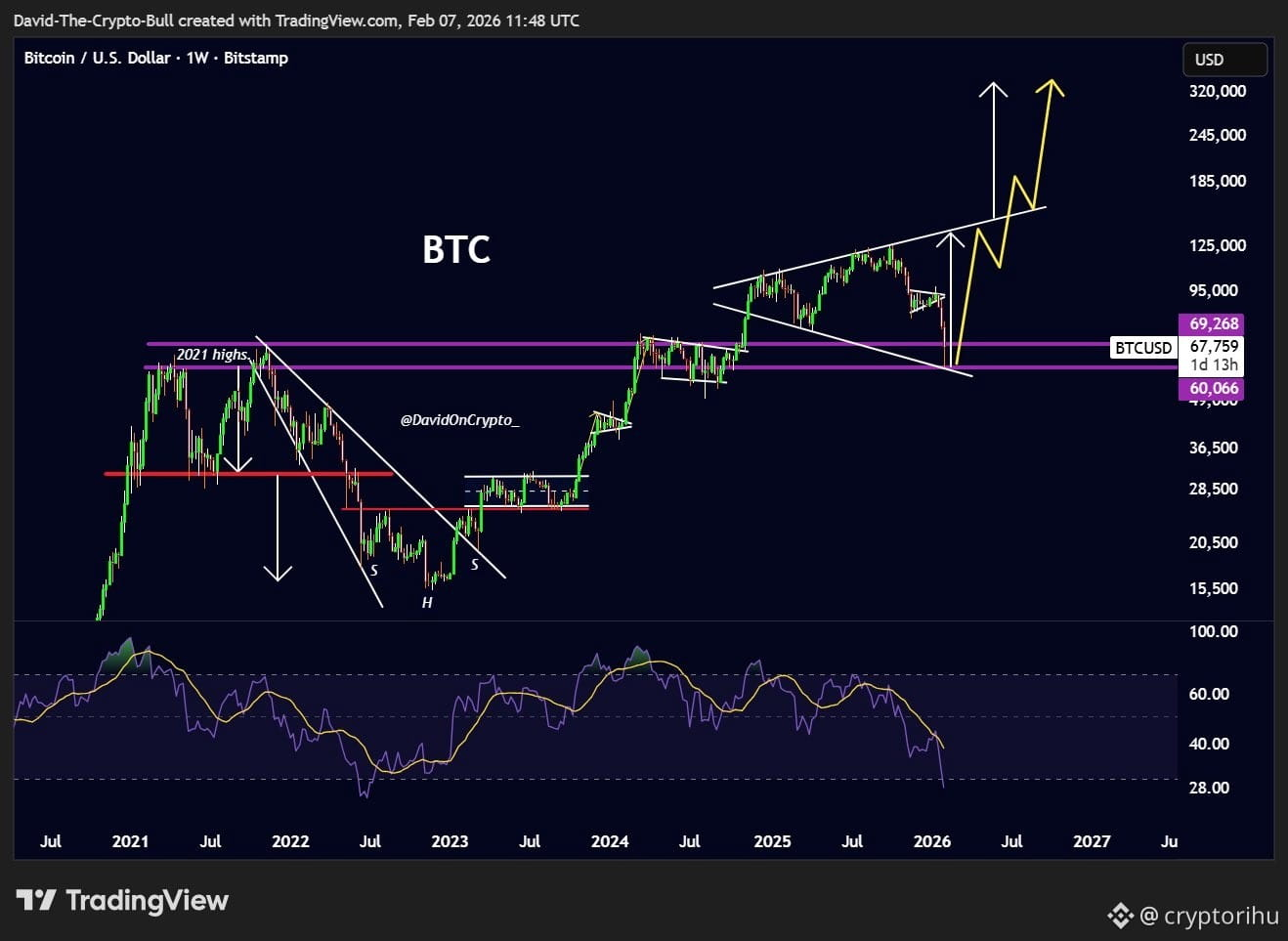Open the USD currency selector

1224,60
